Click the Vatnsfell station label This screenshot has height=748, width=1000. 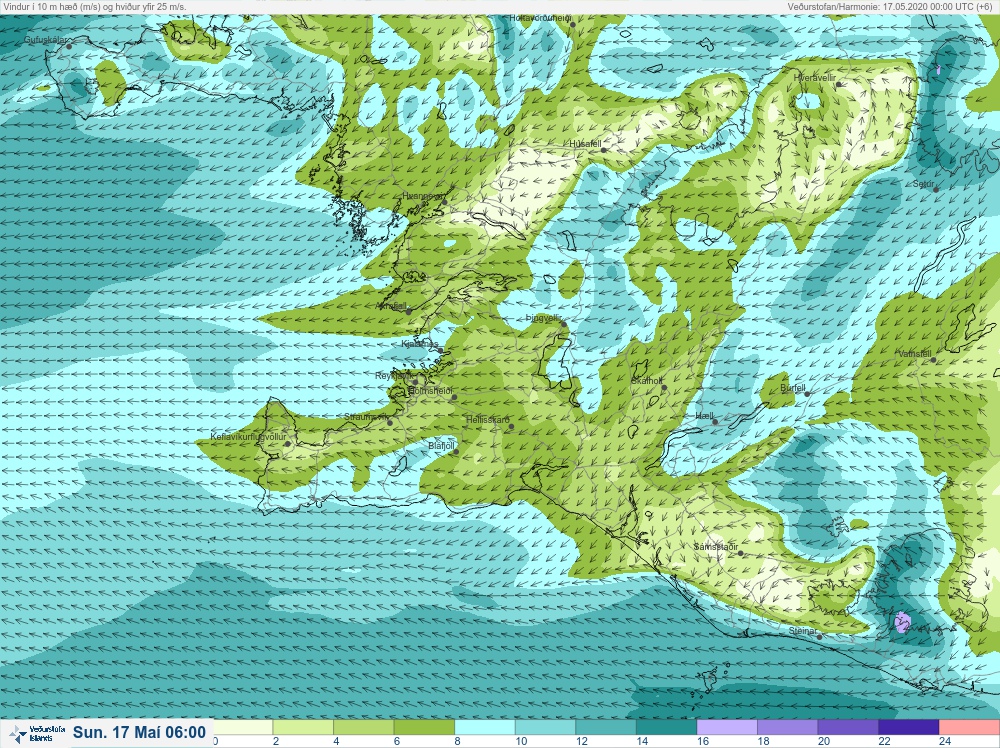click(915, 354)
